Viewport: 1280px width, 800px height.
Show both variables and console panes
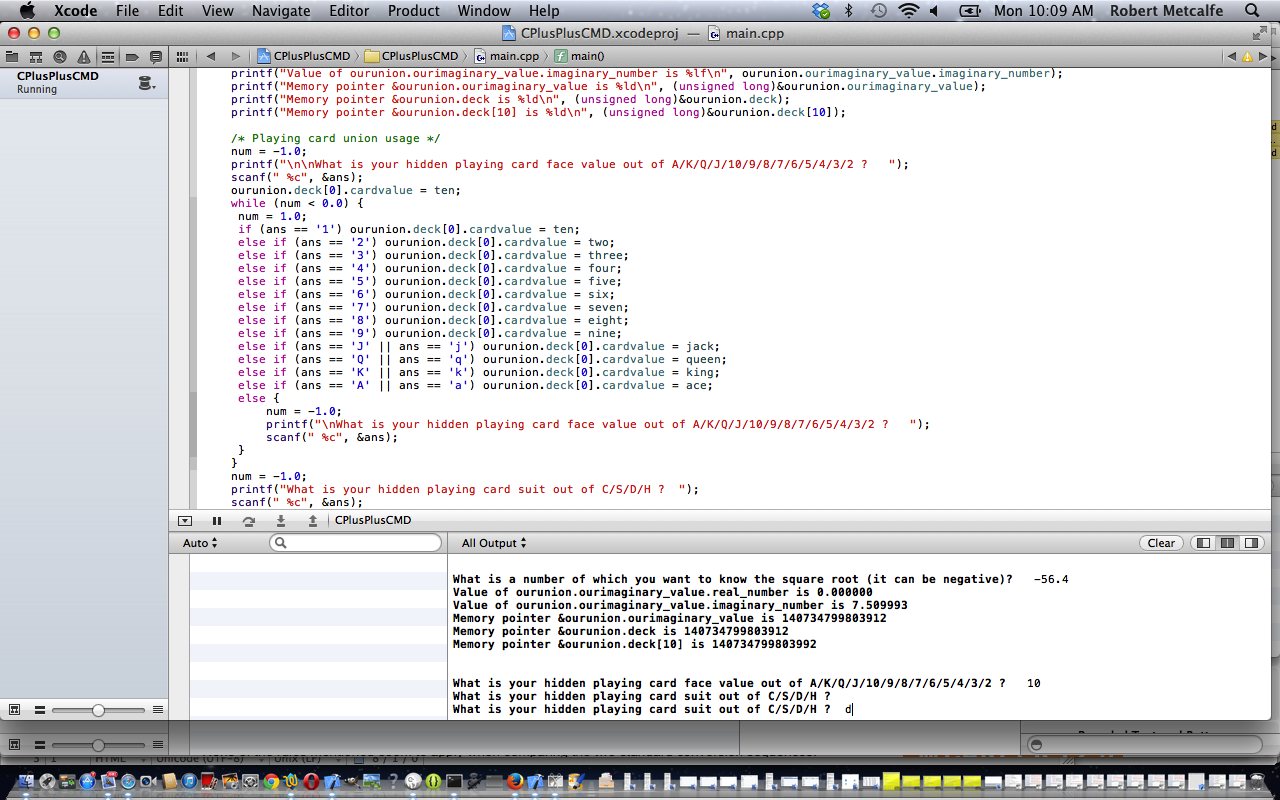click(x=1228, y=543)
